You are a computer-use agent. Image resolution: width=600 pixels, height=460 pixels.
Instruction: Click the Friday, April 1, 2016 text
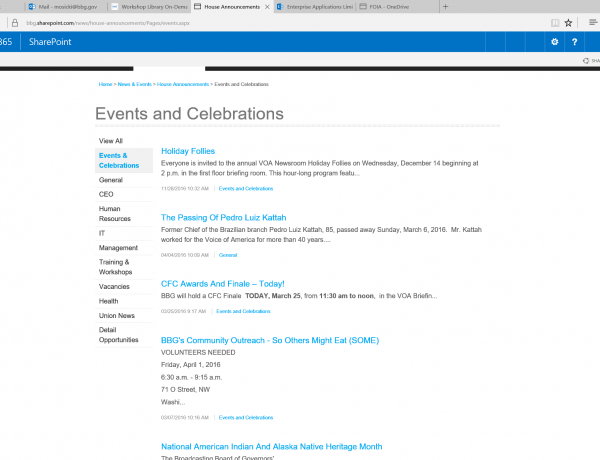click(x=191, y=365)
